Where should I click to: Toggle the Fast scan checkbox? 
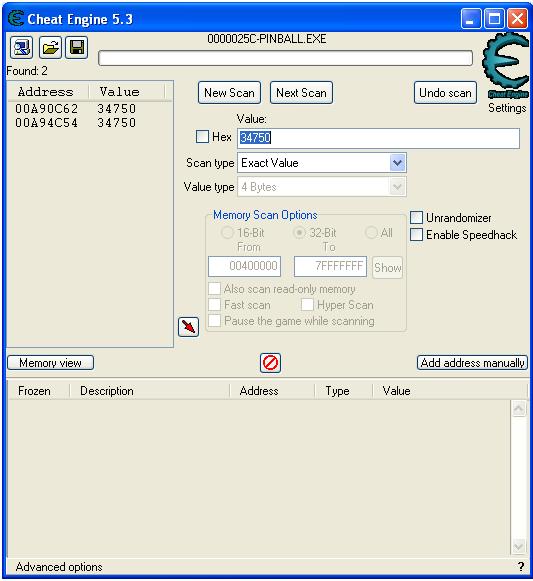pyautogui.click(x=214, y=305)
